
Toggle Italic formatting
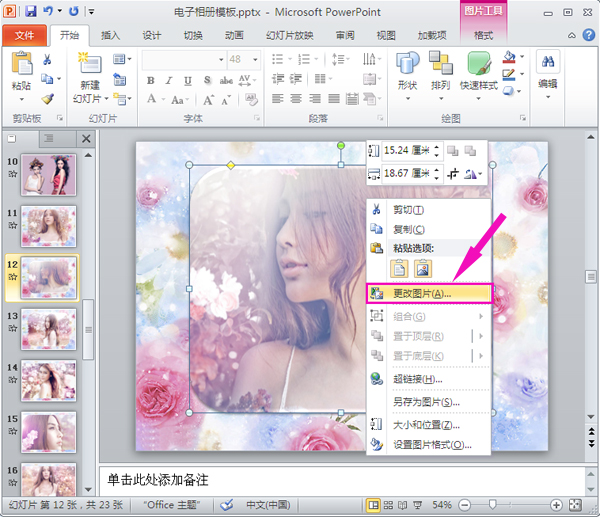coord(169,80)
